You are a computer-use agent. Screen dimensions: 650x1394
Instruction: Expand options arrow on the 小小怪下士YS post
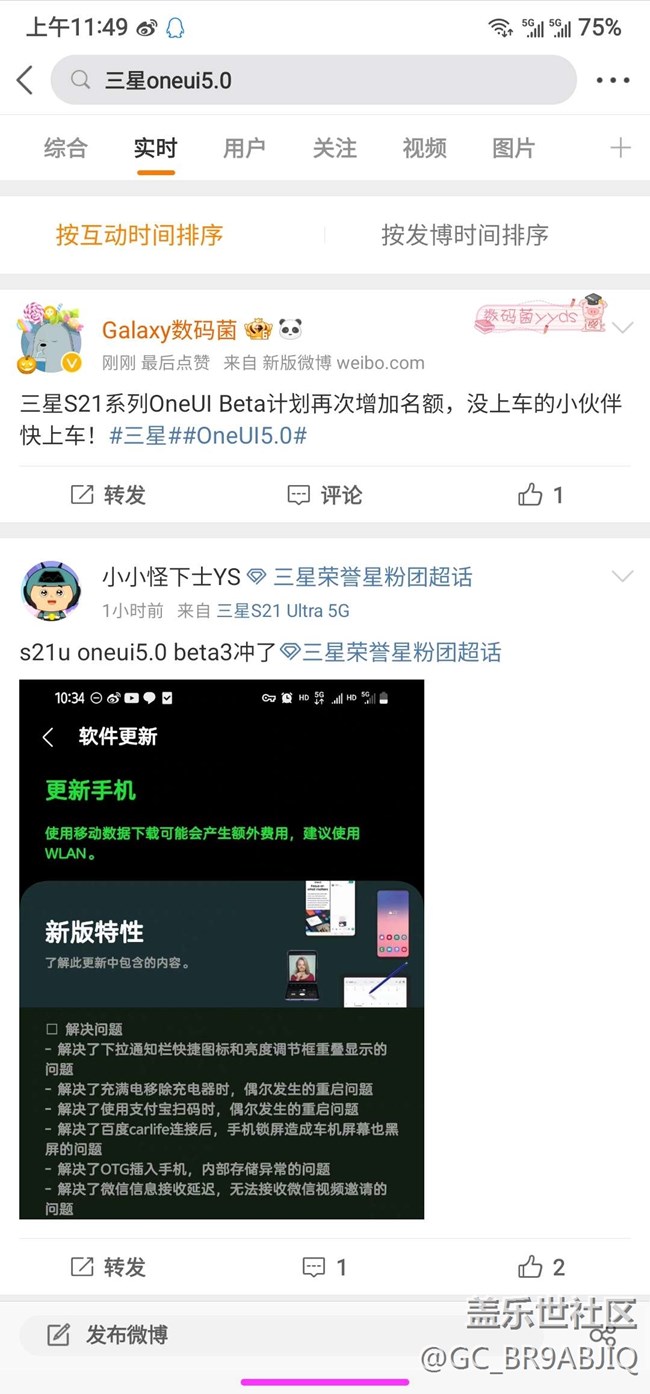point(622,576)
